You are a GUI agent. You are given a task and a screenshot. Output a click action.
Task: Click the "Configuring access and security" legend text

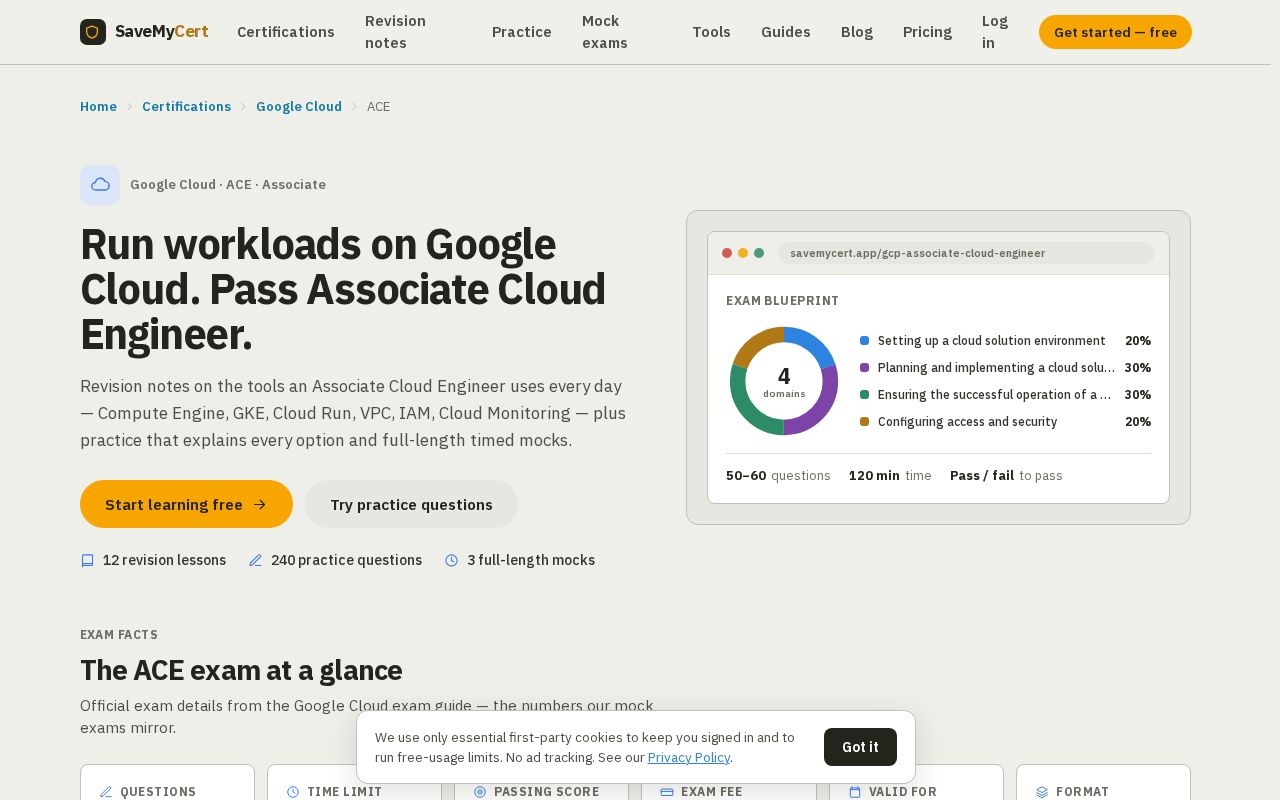(967, 422)
